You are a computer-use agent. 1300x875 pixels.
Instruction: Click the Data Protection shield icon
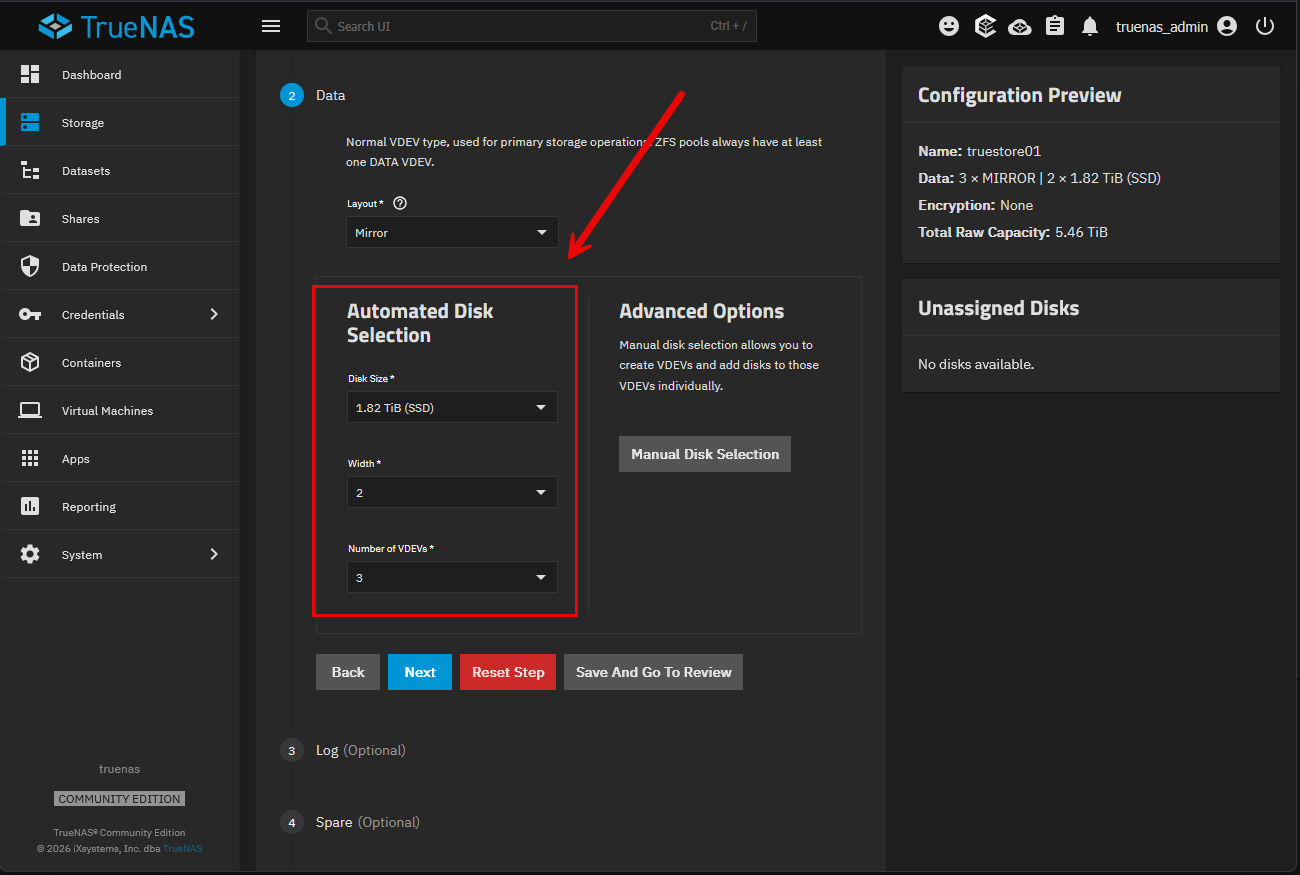(30, 266)
